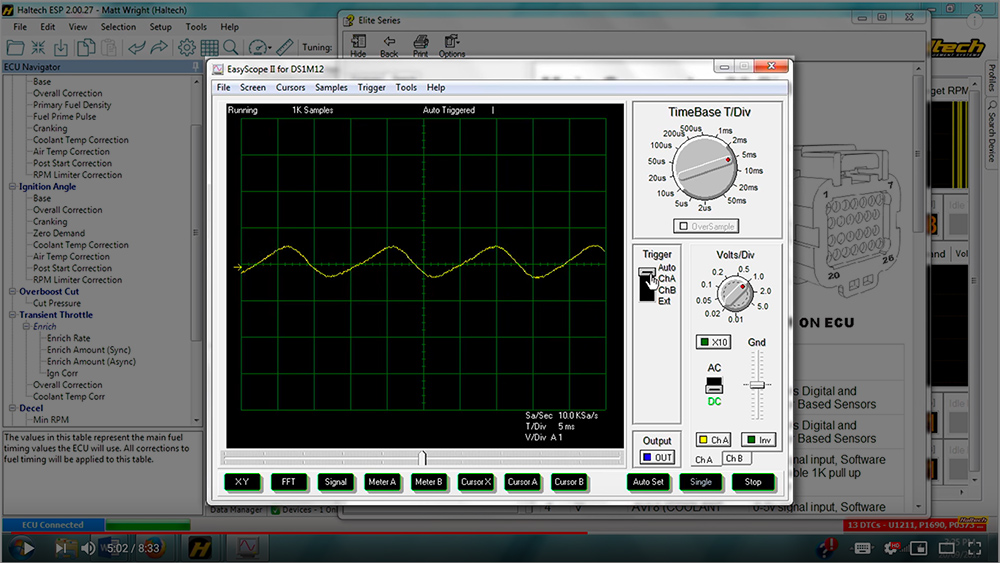Click the gauge icon in Haltech toolbar

(258, 47)
